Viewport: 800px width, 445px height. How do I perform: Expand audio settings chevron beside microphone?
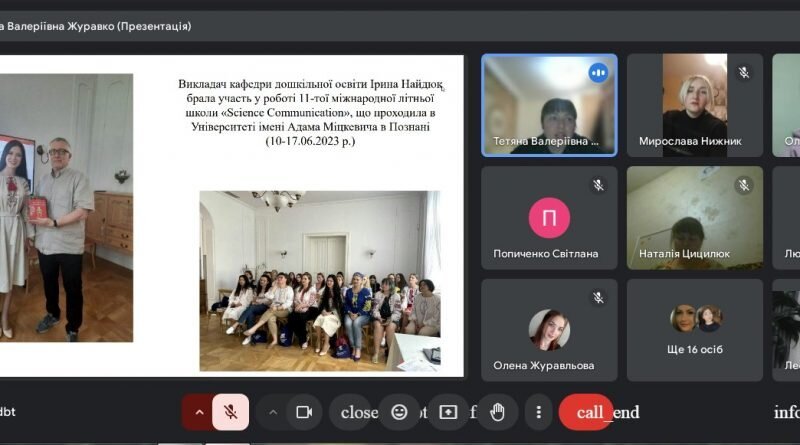(199, 412)
